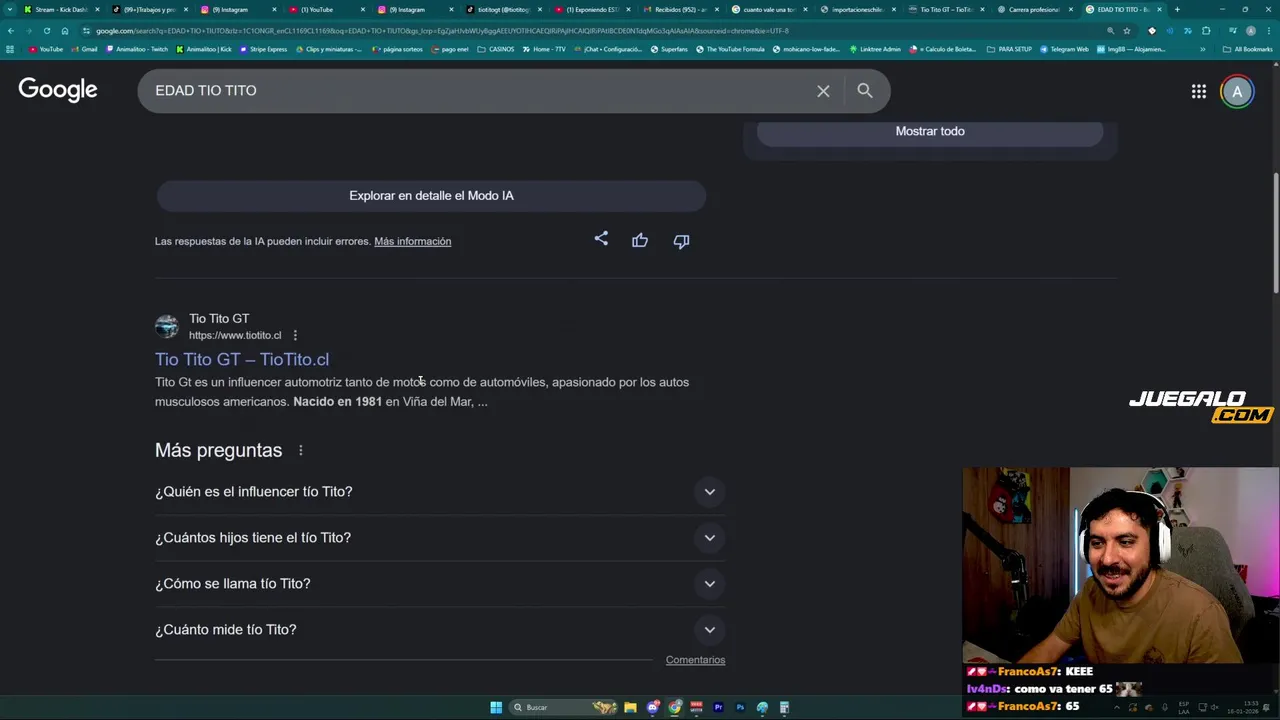Click the "Comentarios" link
This screenshot has width=1280, height=720.
(695, 660)
